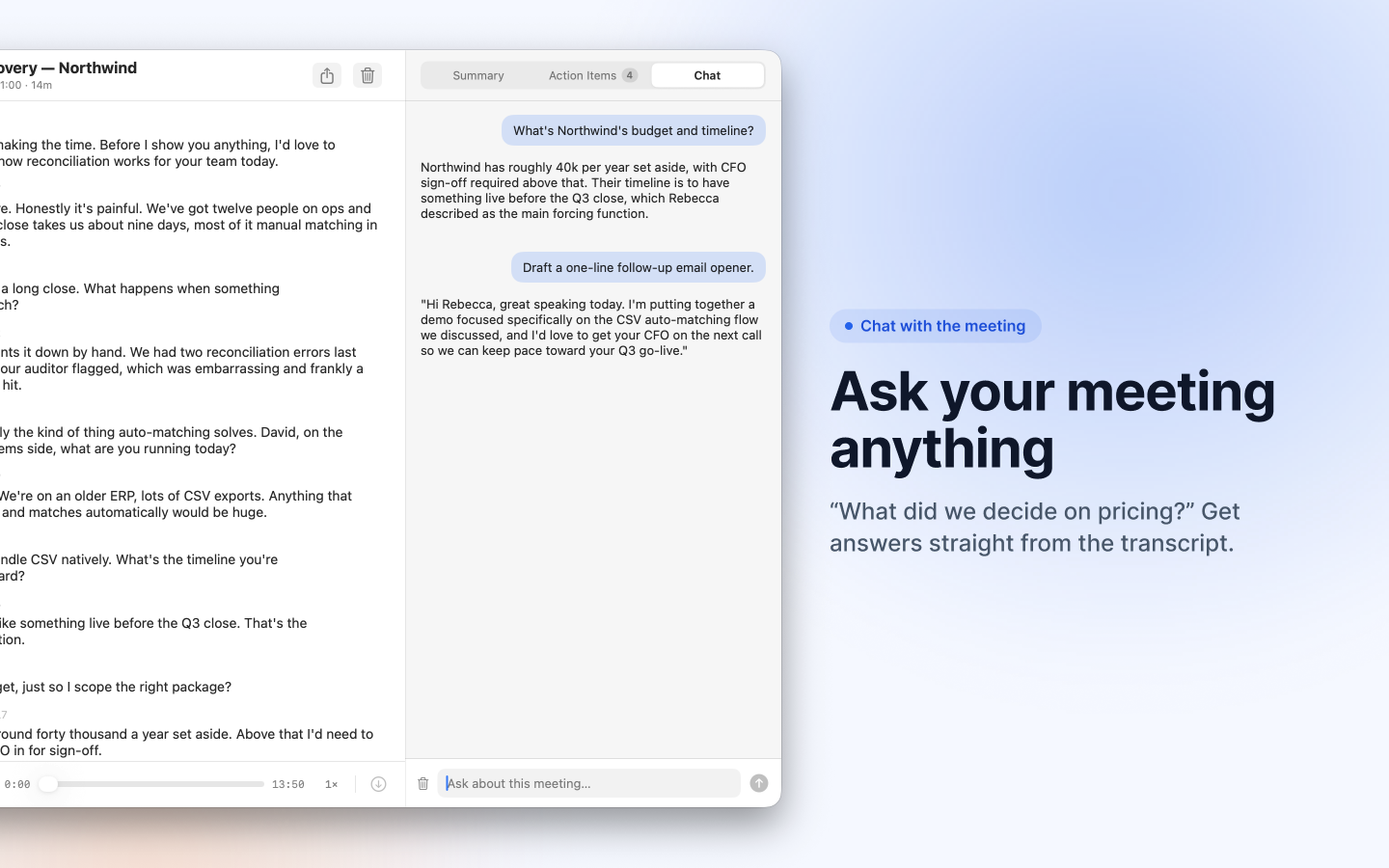
Task: Click the 13:50 total duration label
Action: coord(287,784)
